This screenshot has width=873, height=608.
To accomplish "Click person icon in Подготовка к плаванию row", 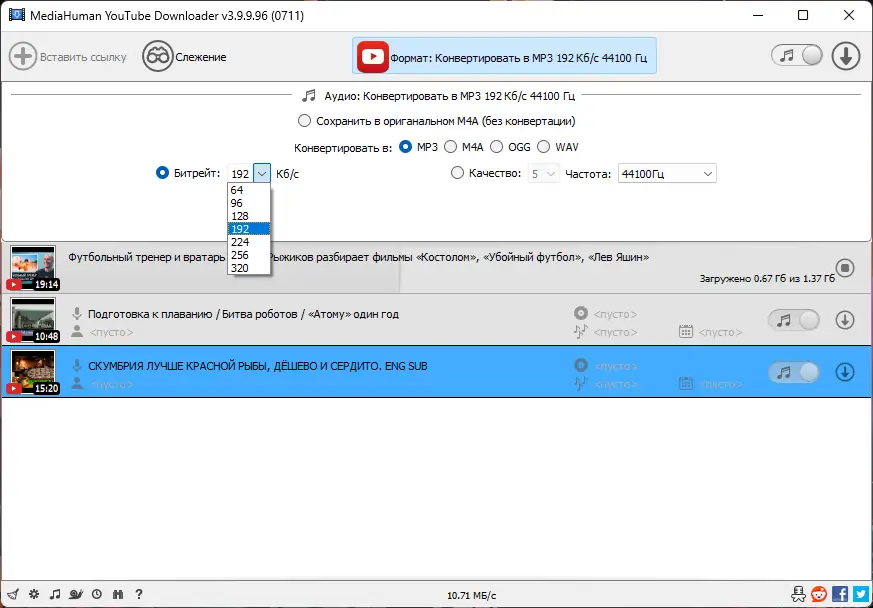I will pyautogui.click(x=77, y=332).
